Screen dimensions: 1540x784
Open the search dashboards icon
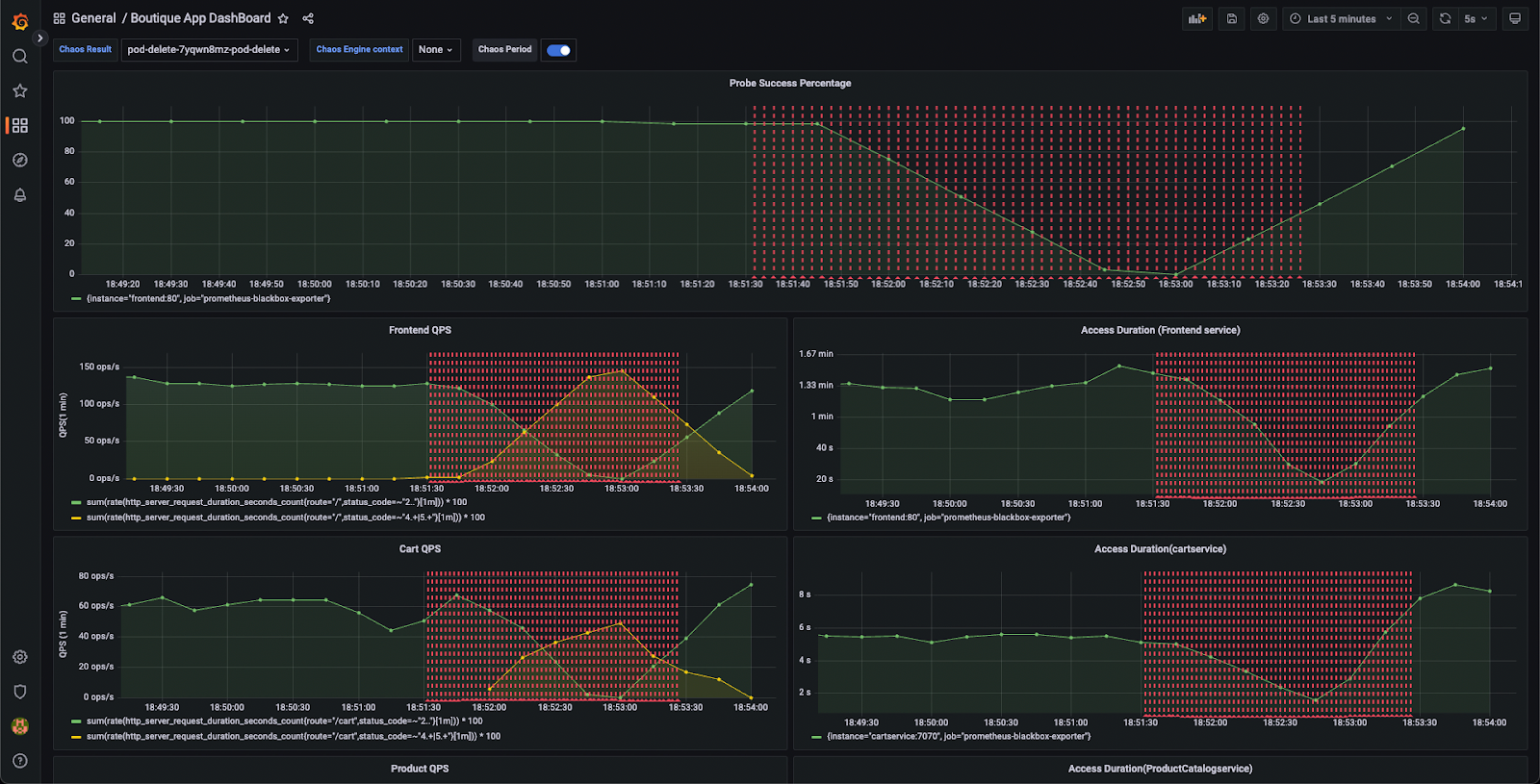19,57
